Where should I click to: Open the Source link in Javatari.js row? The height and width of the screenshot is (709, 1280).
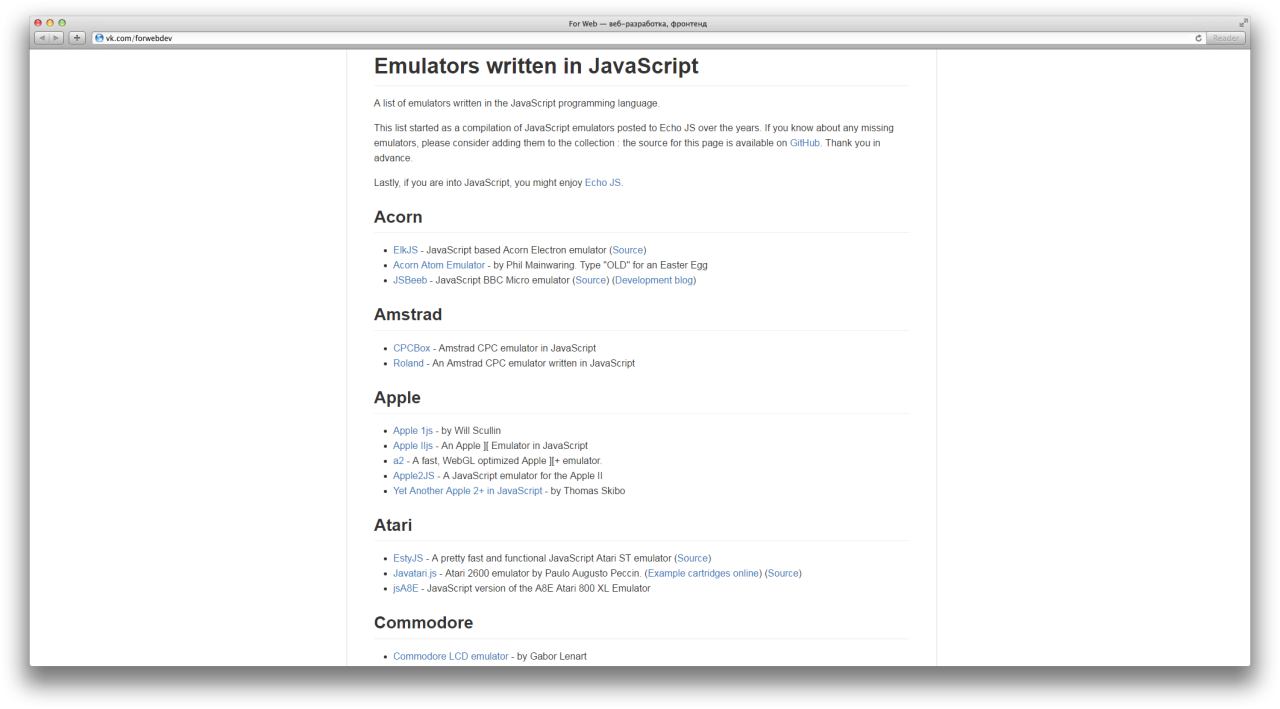(783, 573)
